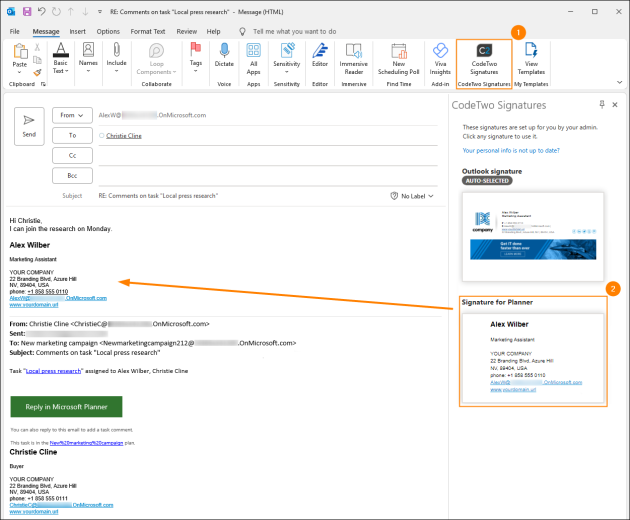Expand the Clipboard dialog launcher
The width and height of the screenshot is (630, 520).
43,84
